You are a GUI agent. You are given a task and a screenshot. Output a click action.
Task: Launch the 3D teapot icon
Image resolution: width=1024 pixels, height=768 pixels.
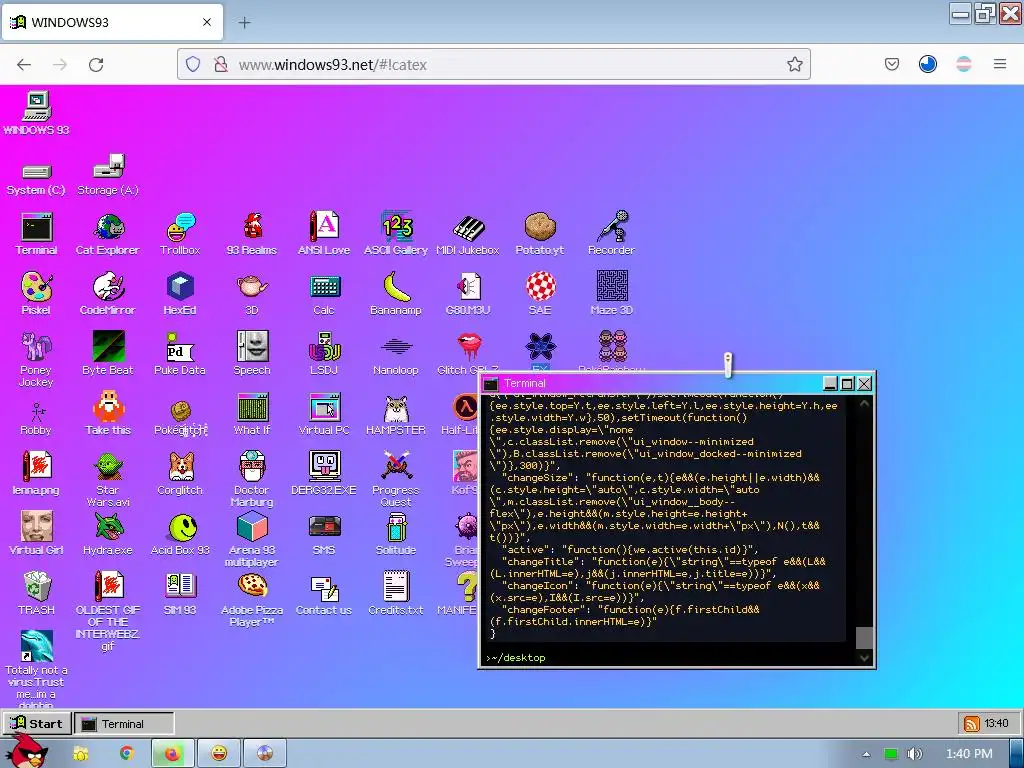click(252, 294)
